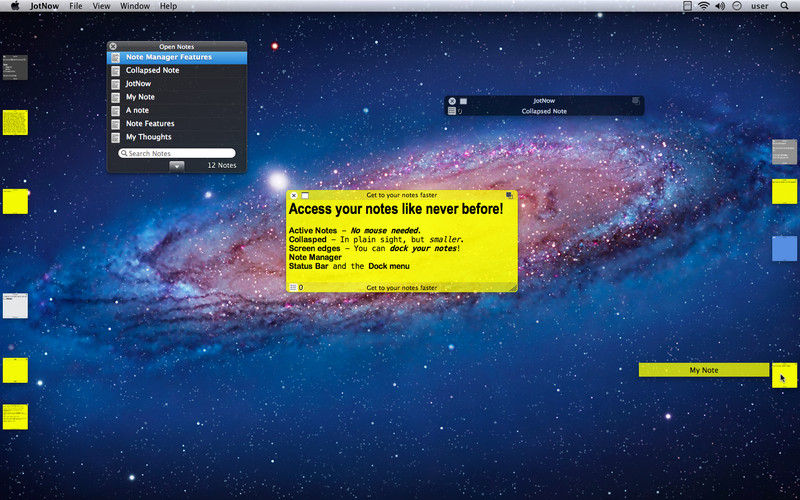The height and width of the screenshot is (500, 800).
Task: Click the Screen edges line in yellow note
Action: 374,248
